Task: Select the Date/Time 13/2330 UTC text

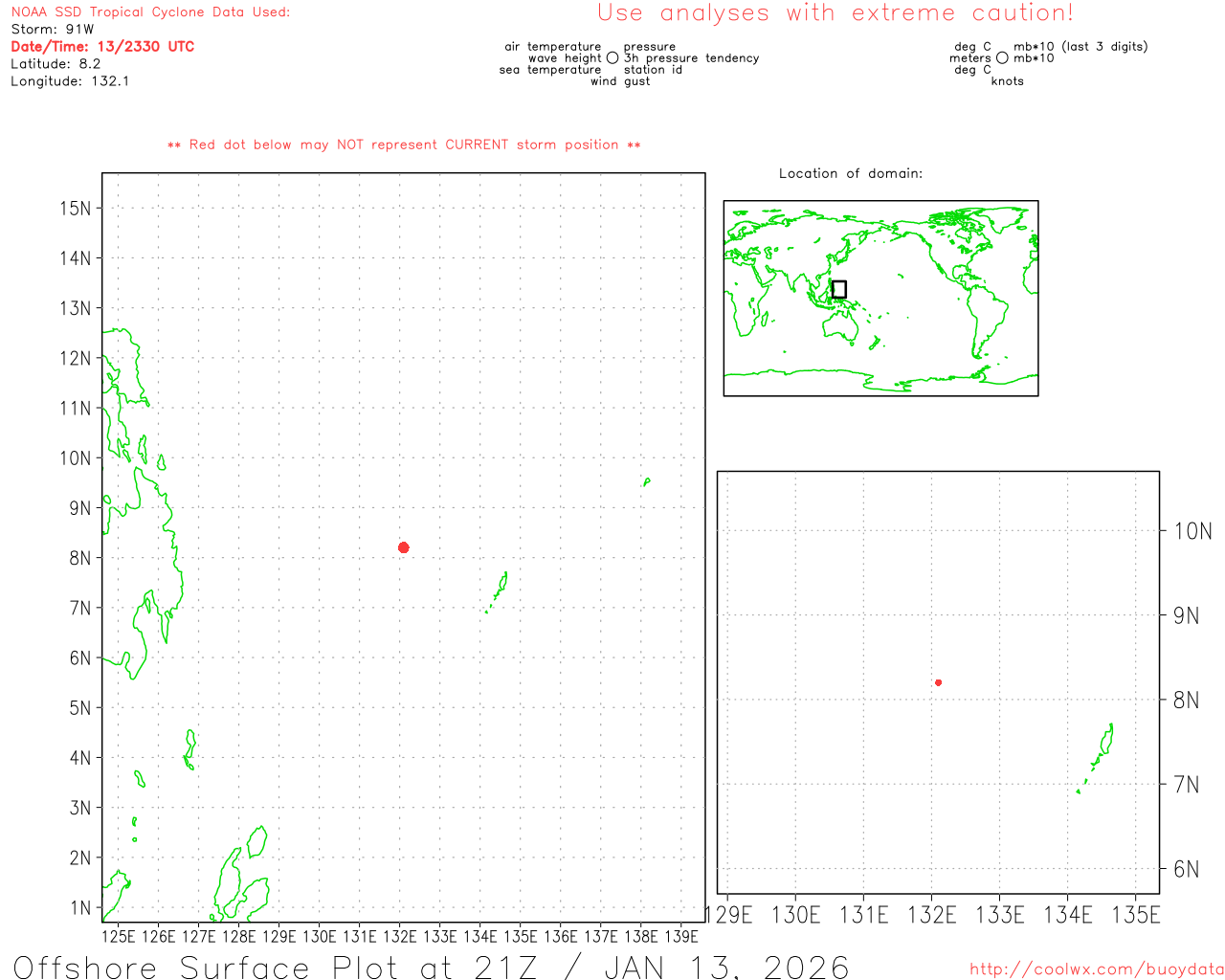Action: click(x=102, y=47)
